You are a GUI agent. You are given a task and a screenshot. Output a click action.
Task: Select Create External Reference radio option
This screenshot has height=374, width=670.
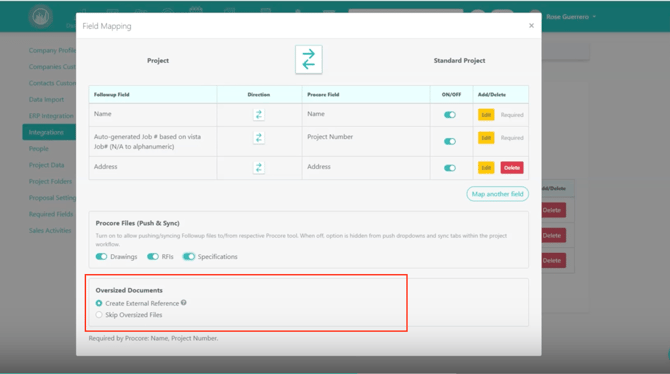click(99, 303)
